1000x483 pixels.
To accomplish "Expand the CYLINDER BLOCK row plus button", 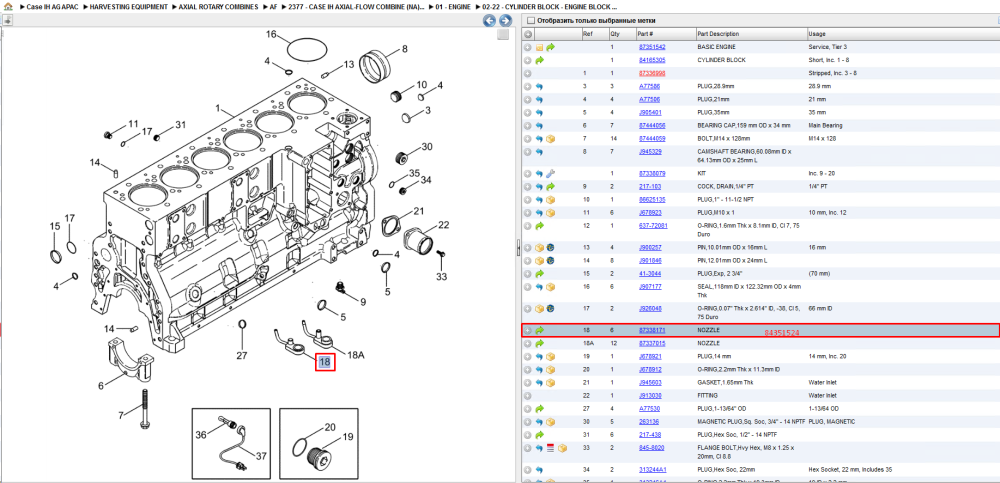I will [527, 60].
